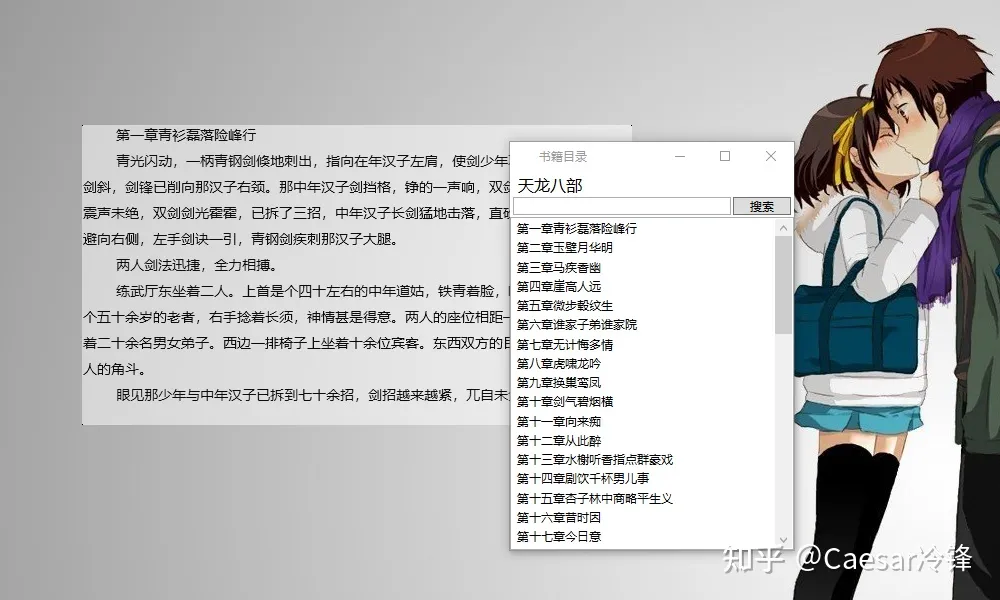The height and width of the screenshot is (600, 1000).
Task: Select 第五章微步縠纹生
Action: point(564,305)
